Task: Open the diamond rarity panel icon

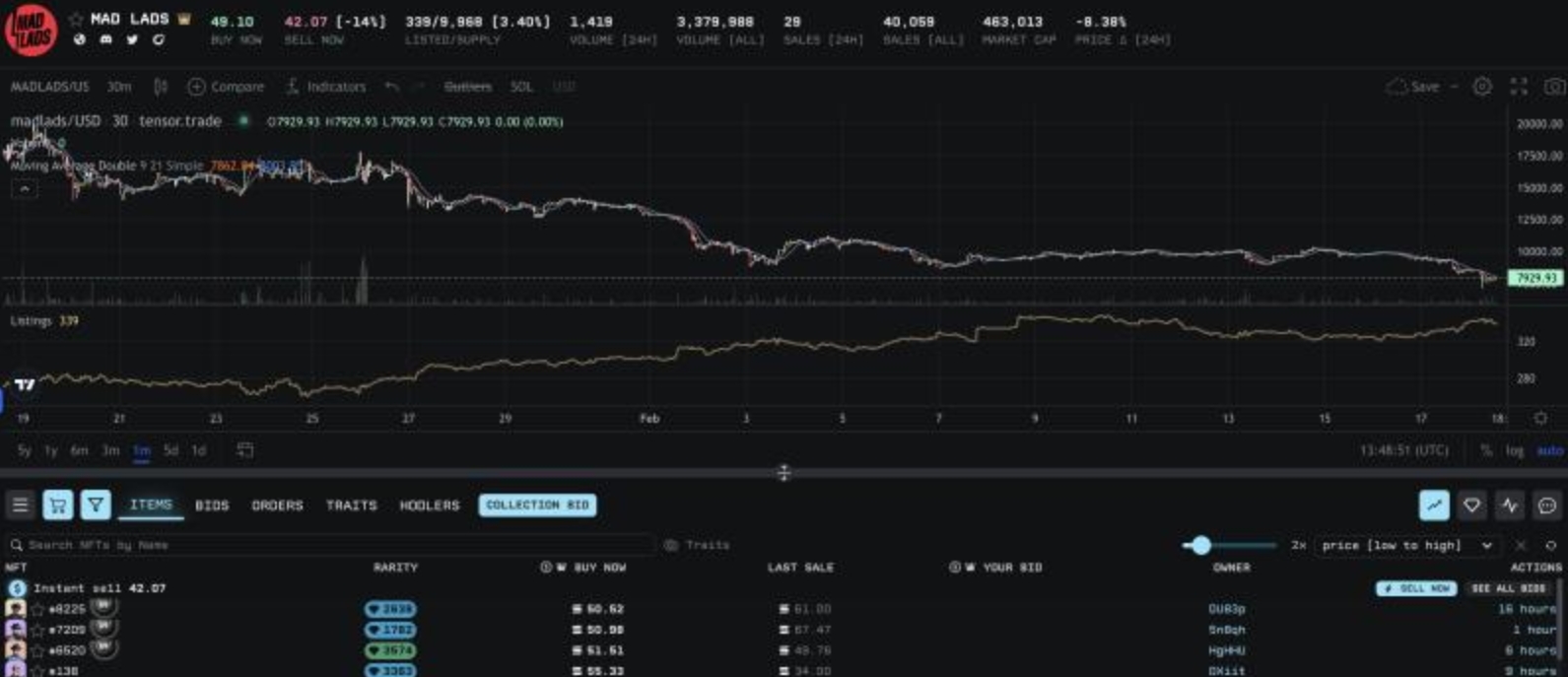Action: pyautogui.click(x=1471, y=506)
